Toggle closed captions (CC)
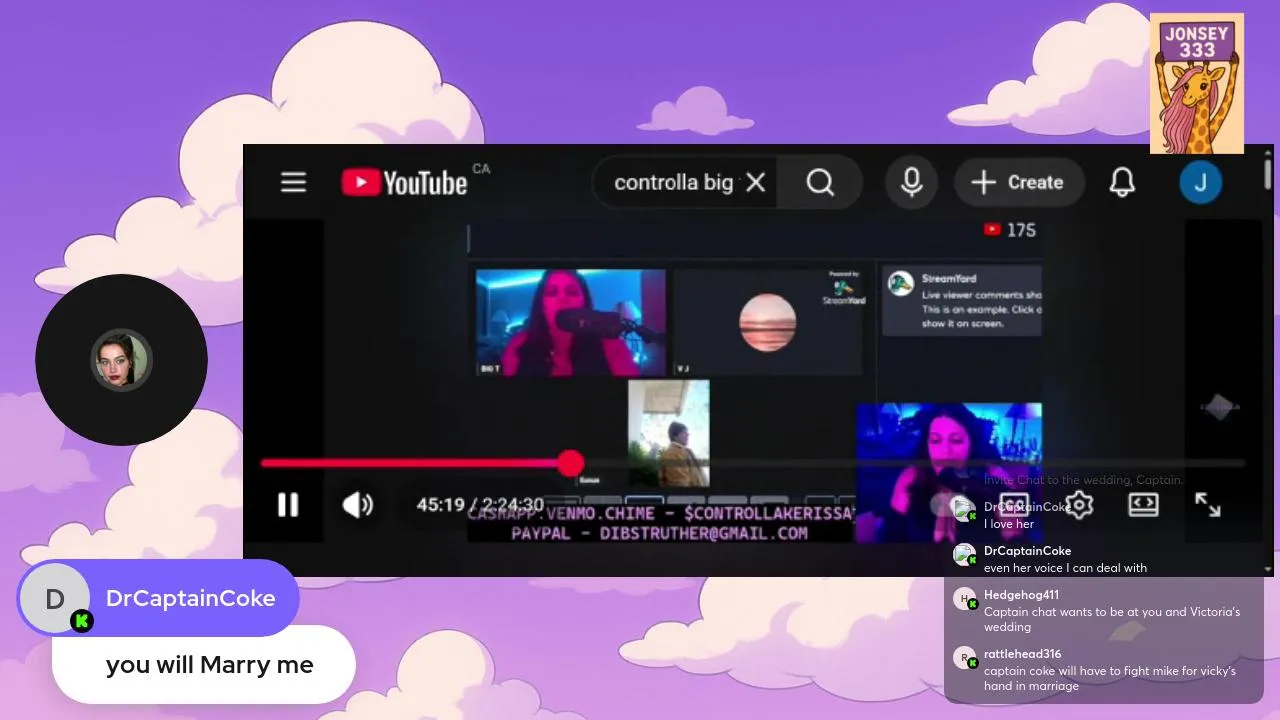Viewport: 1280px width, 720px height. coord(1014,505)
